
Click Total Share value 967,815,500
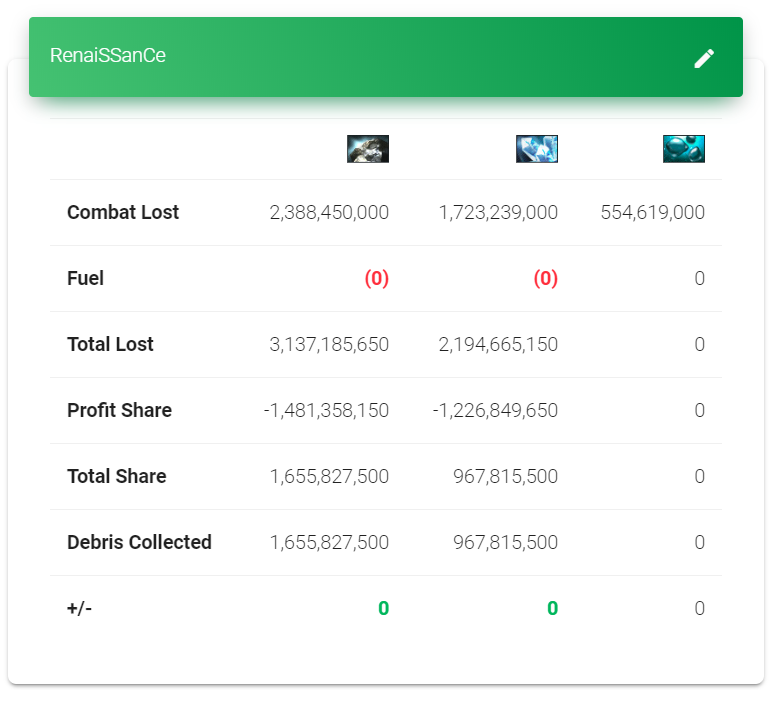point(506,476)
